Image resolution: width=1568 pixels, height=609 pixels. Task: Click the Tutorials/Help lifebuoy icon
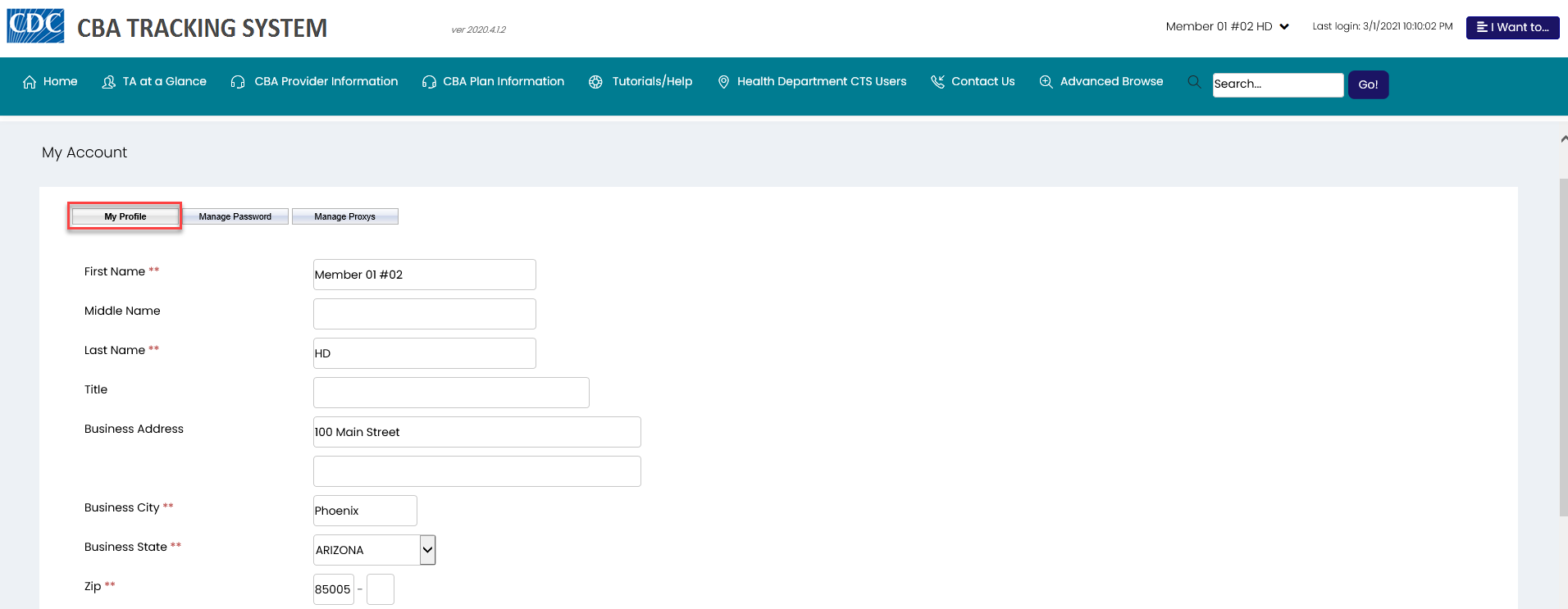tap(595, 82)
